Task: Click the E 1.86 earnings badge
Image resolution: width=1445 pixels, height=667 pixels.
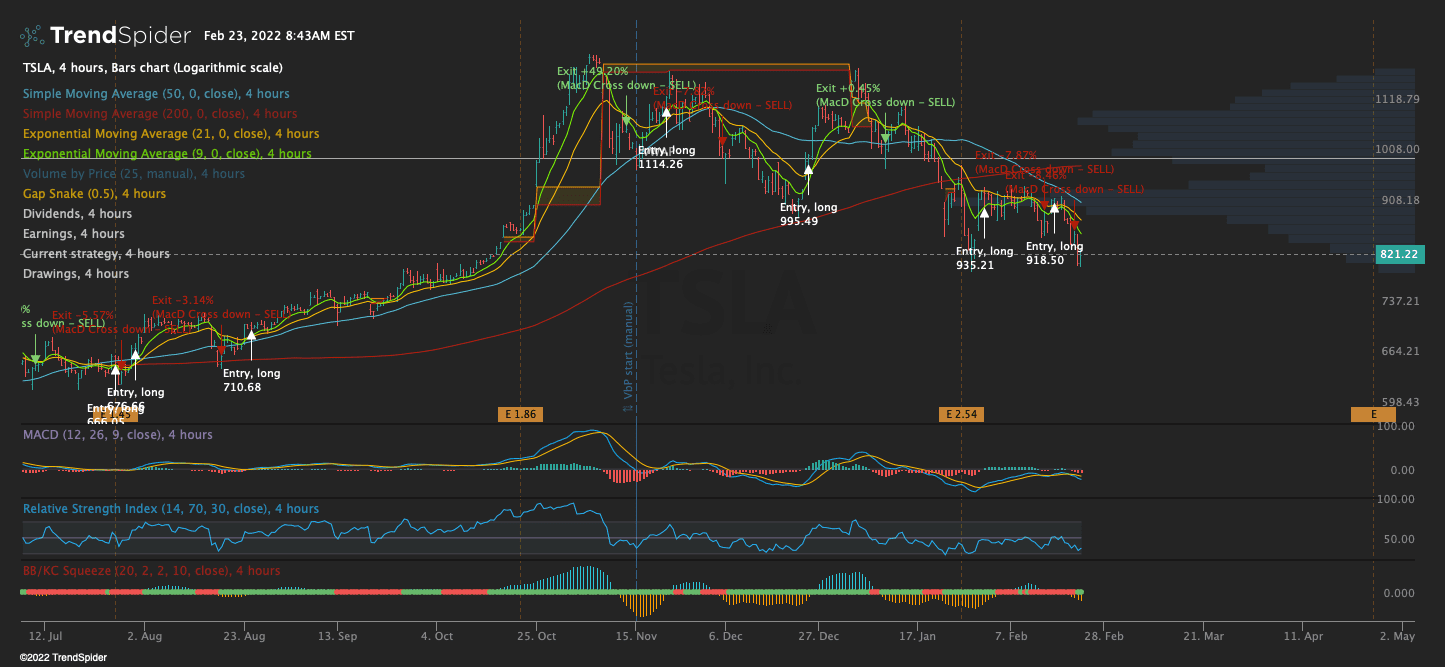Action: (x=520, y=414)
